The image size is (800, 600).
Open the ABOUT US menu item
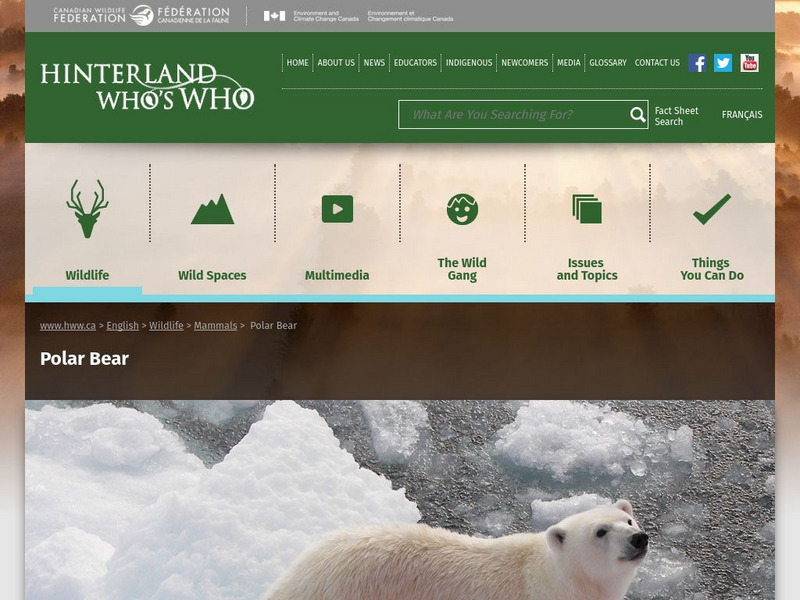point(335,62)
